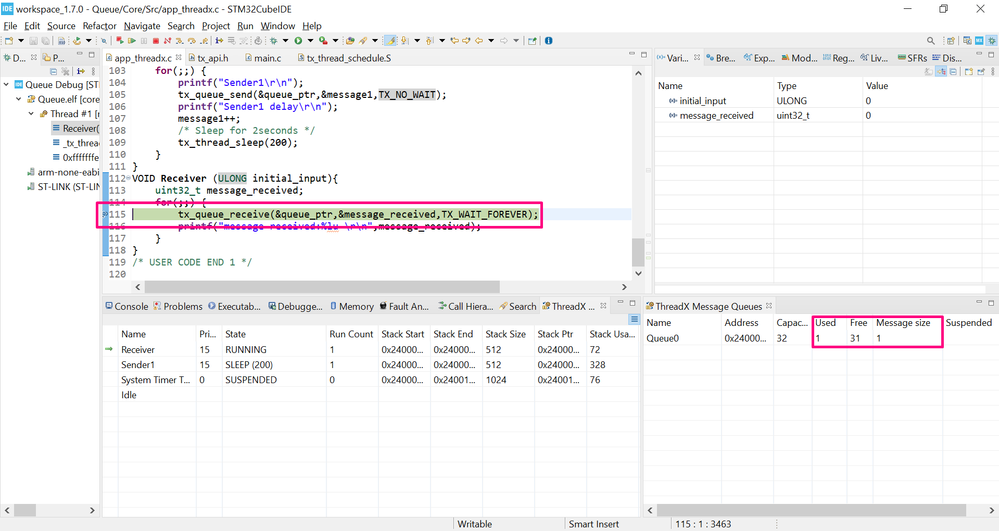Click the editor horizontal scrollbar thumb
The image size is (999, 531).
[322, 287]
